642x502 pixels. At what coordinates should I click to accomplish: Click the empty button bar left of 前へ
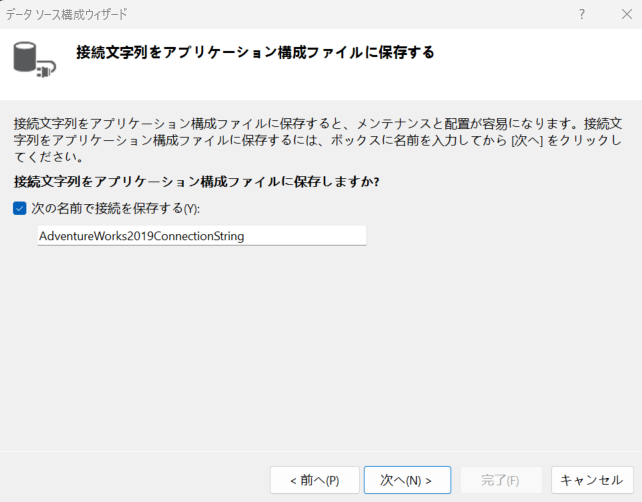(130, 480)
